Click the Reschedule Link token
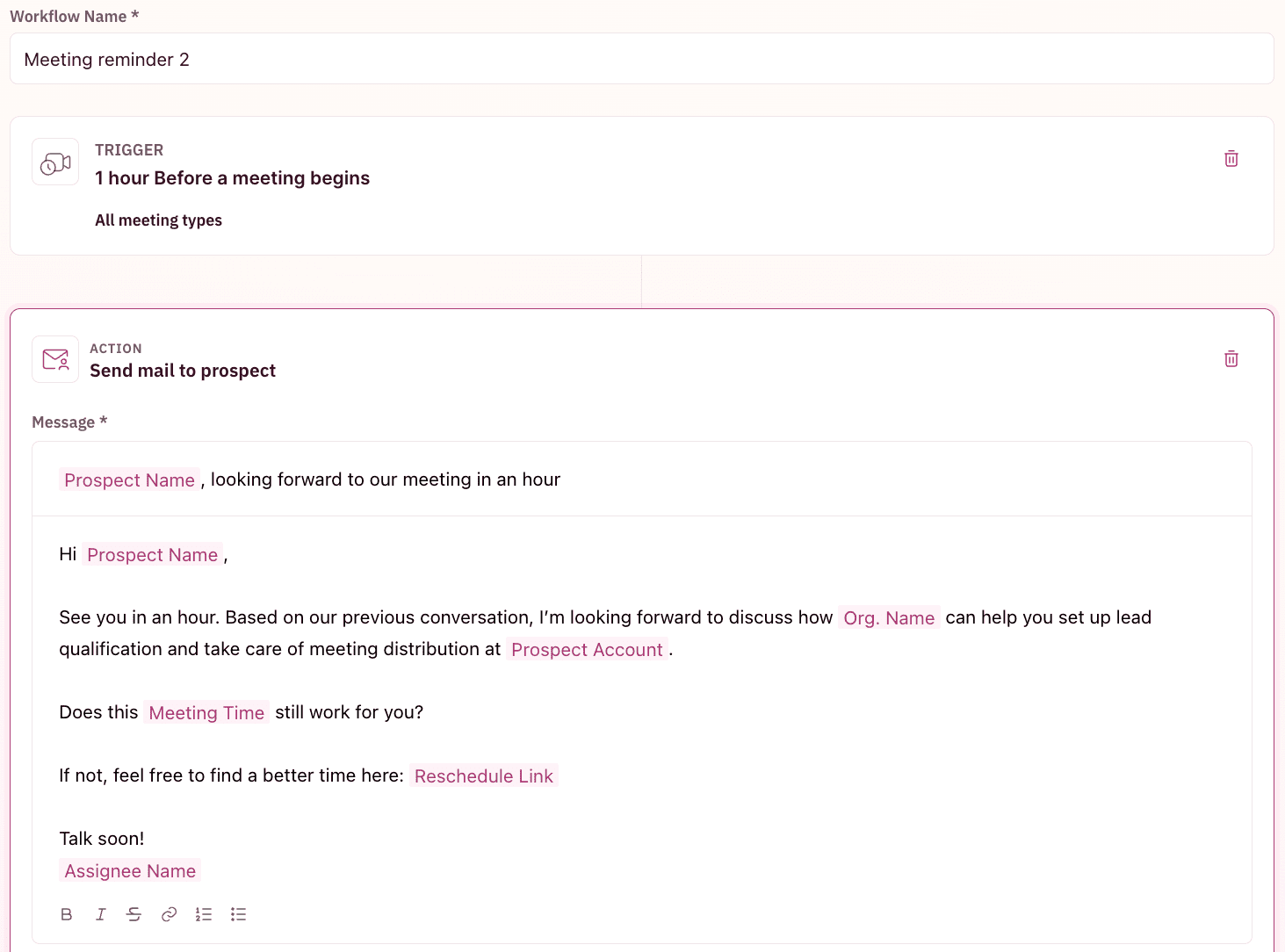Viewport: 1285px width, 952px height. click(483, 775)
